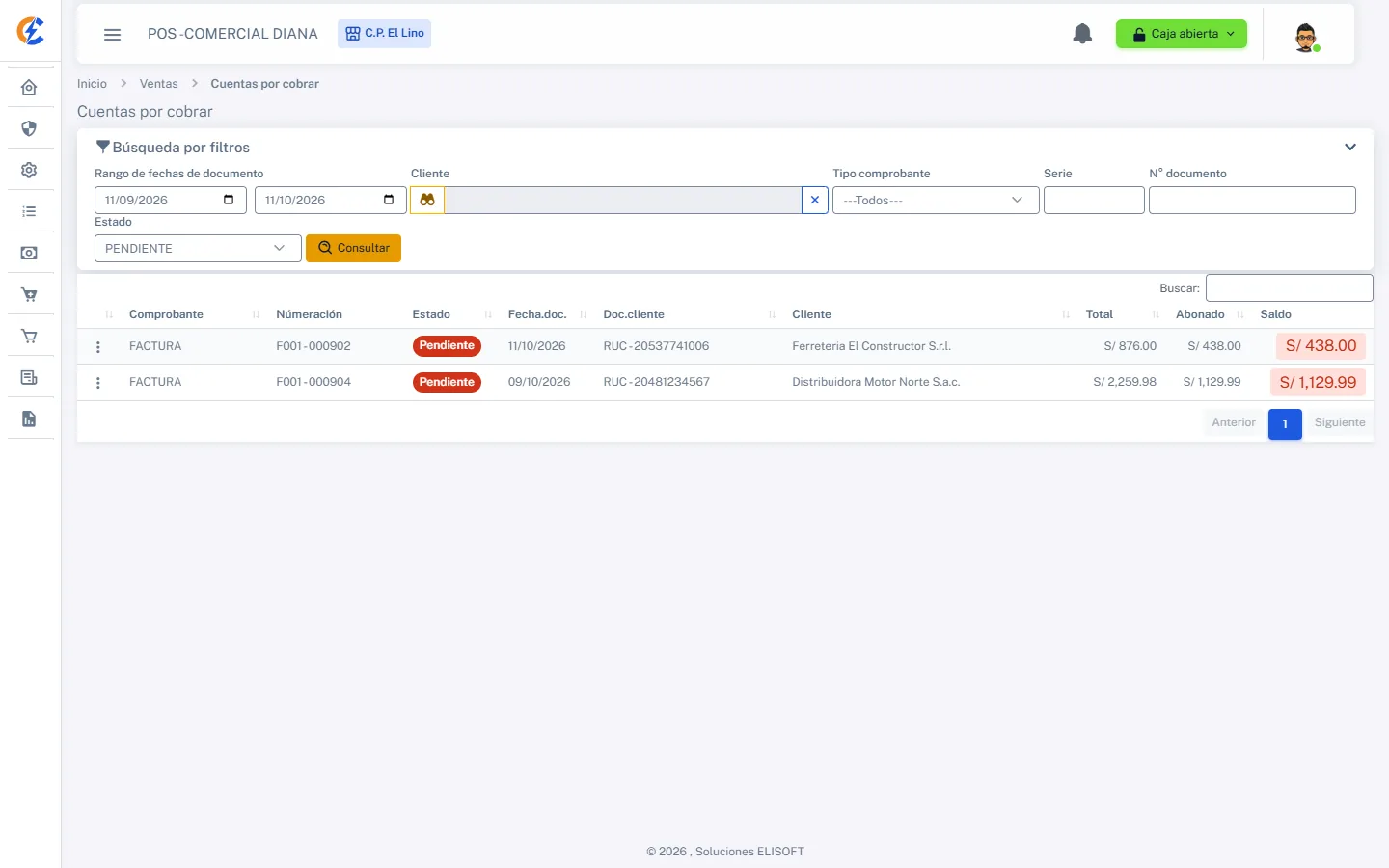Open row actions for F001-000904
This screenshot has width=1389, height=868.
[x=98, y=383]
